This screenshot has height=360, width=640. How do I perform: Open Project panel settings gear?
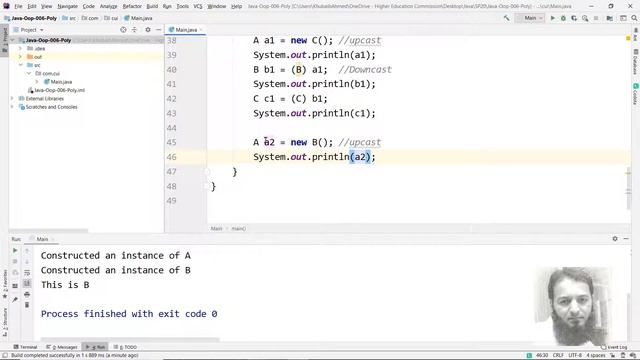(x=148, y=30)
